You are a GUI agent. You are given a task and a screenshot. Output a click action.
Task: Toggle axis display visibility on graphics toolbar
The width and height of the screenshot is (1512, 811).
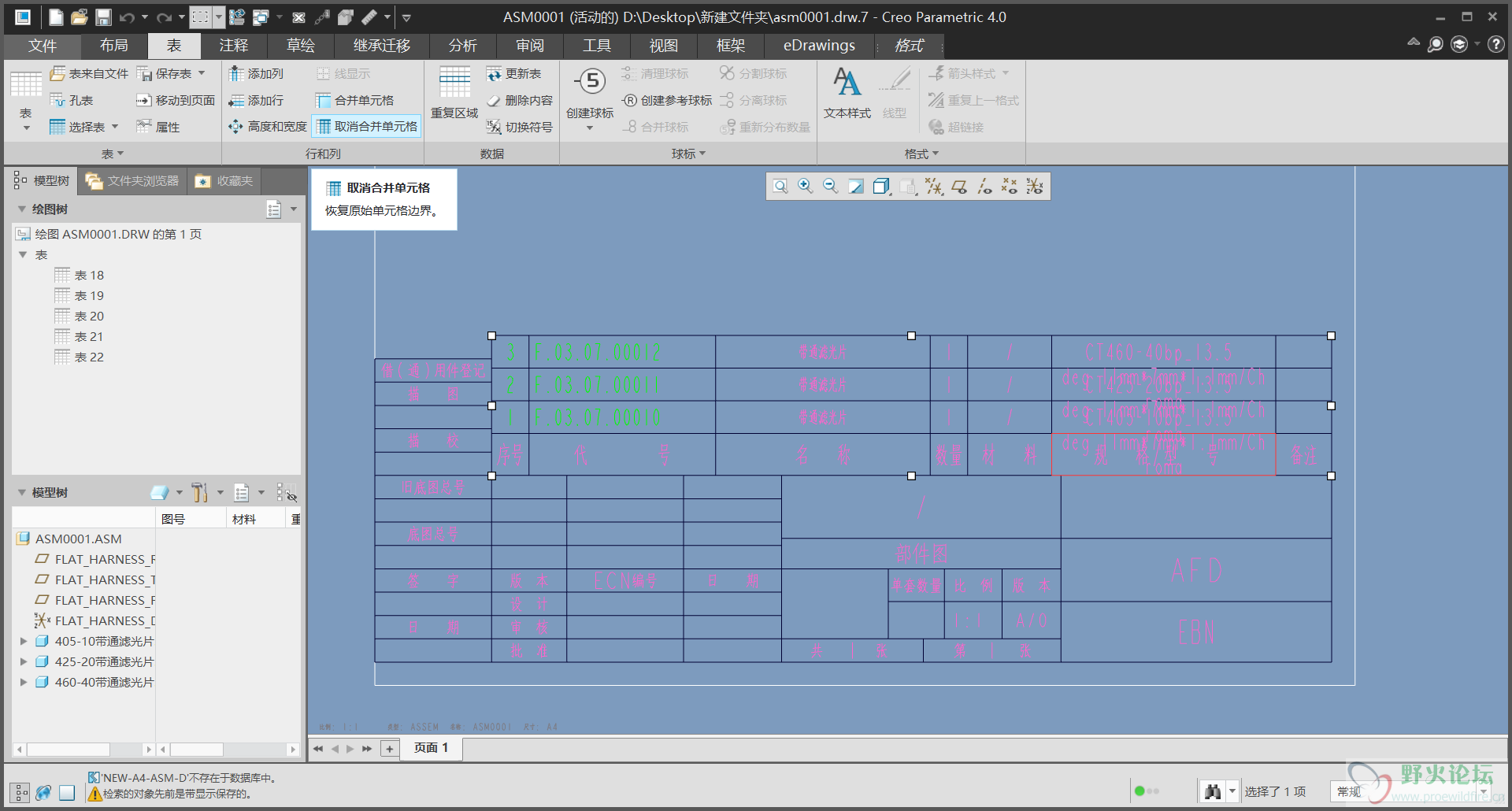984,186
